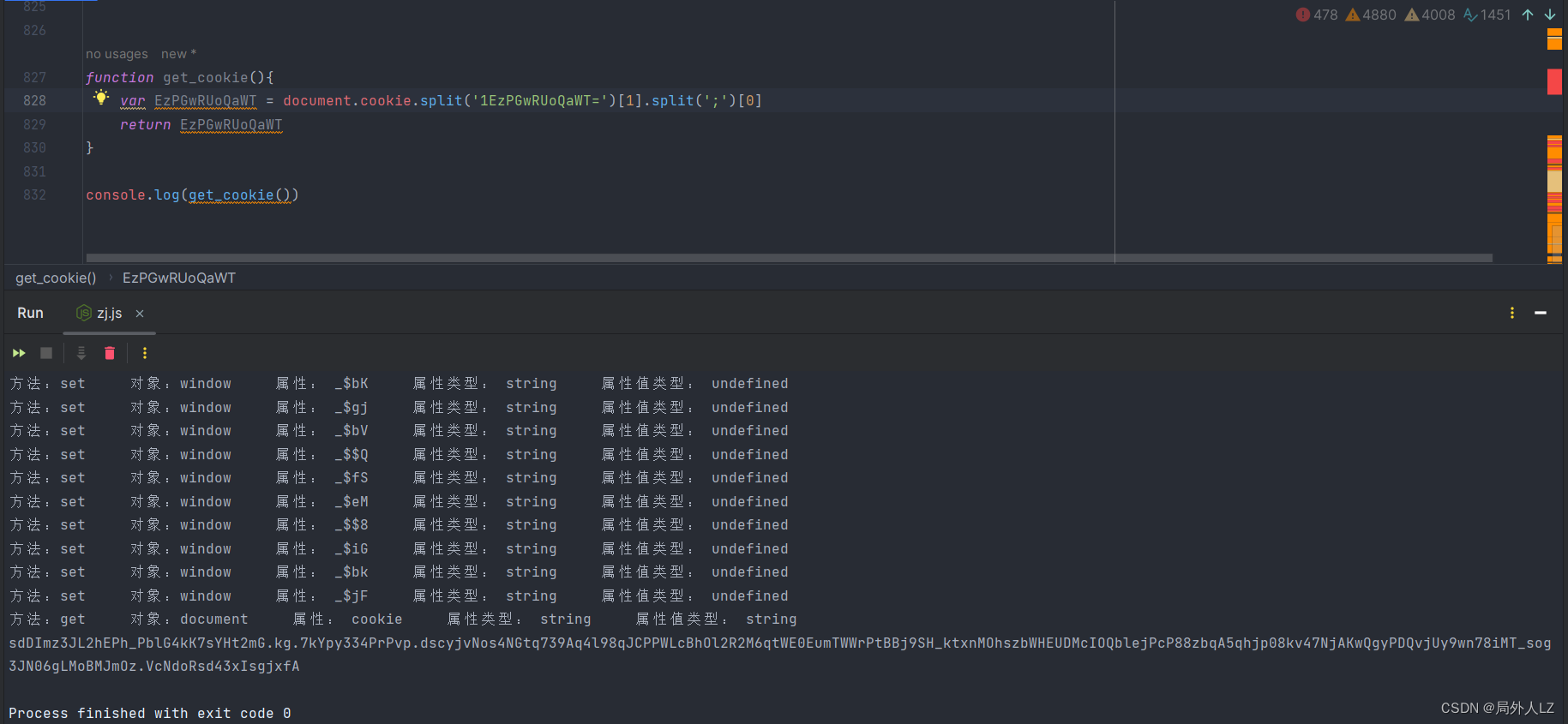Open typos count 1451 indicator
Screen dimensions: 1568x724
1487,15
